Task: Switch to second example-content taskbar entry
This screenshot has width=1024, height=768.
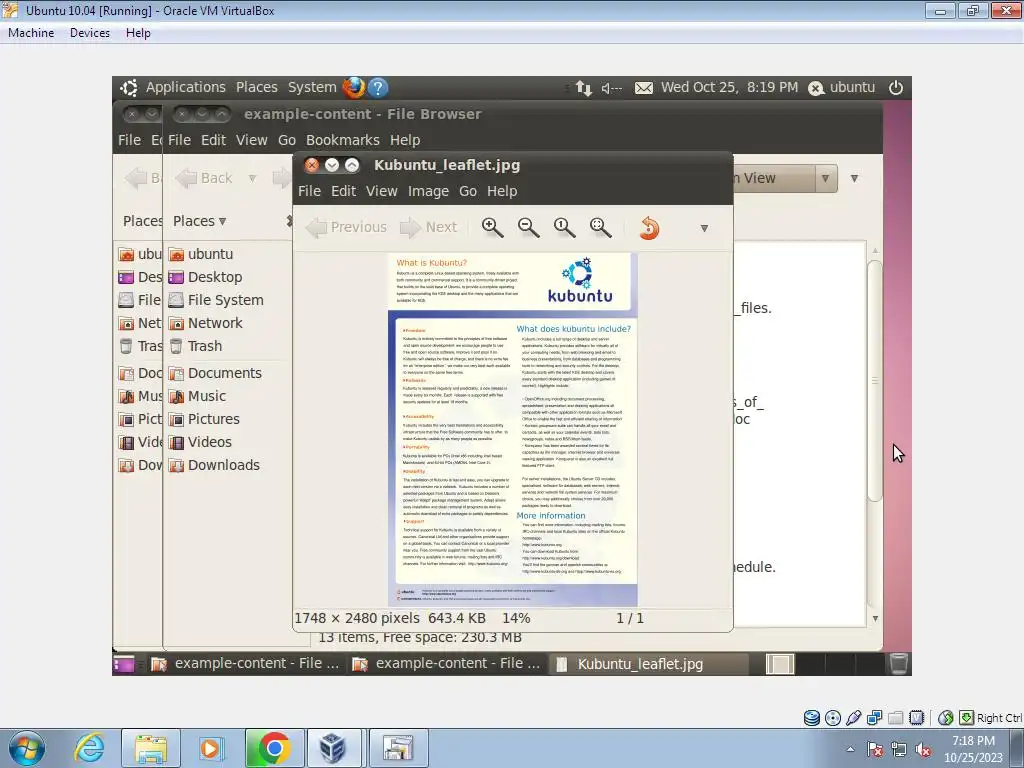Action: point(446,664)
